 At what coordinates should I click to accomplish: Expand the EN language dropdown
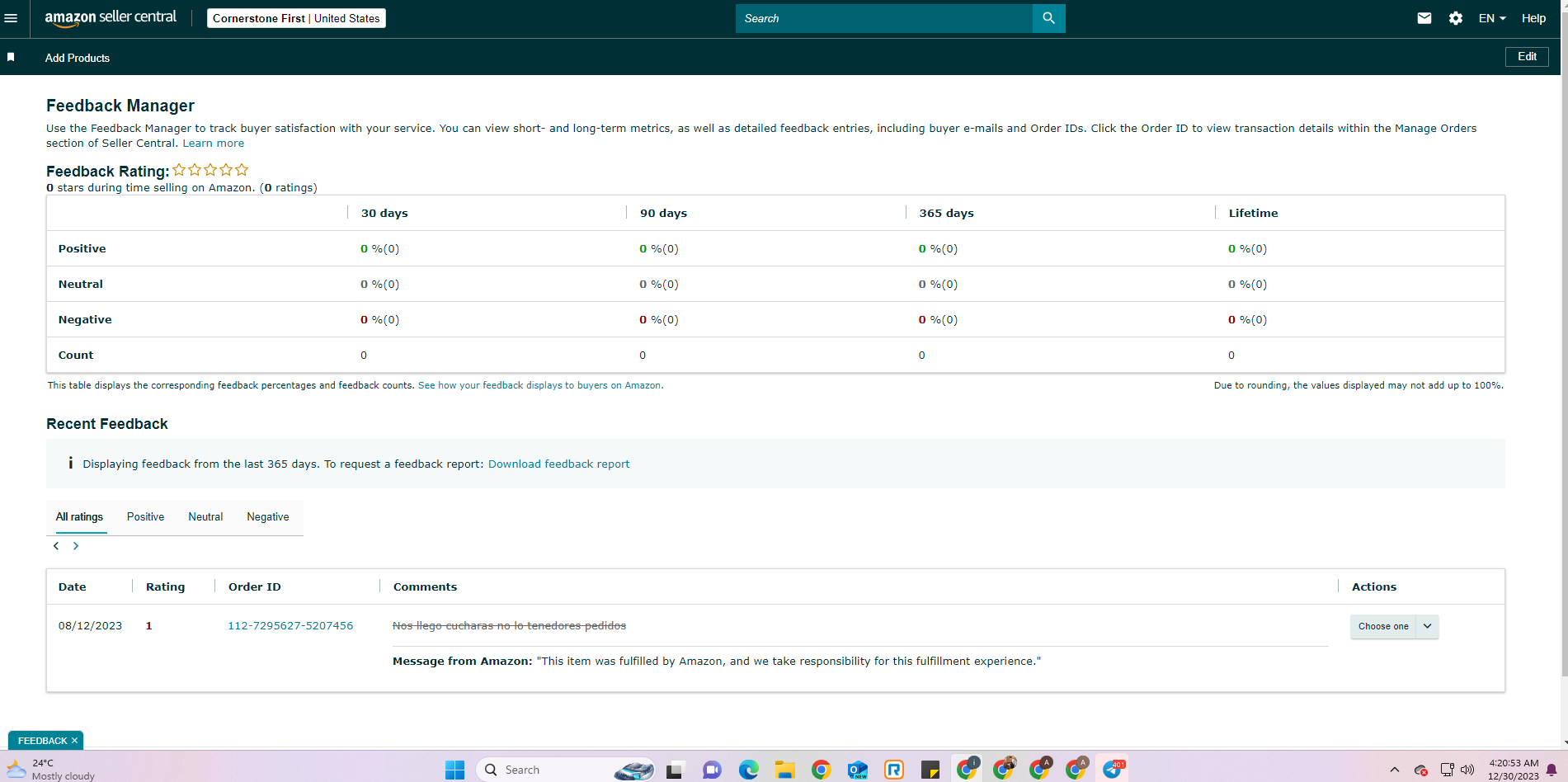[x=1492, y=18]
